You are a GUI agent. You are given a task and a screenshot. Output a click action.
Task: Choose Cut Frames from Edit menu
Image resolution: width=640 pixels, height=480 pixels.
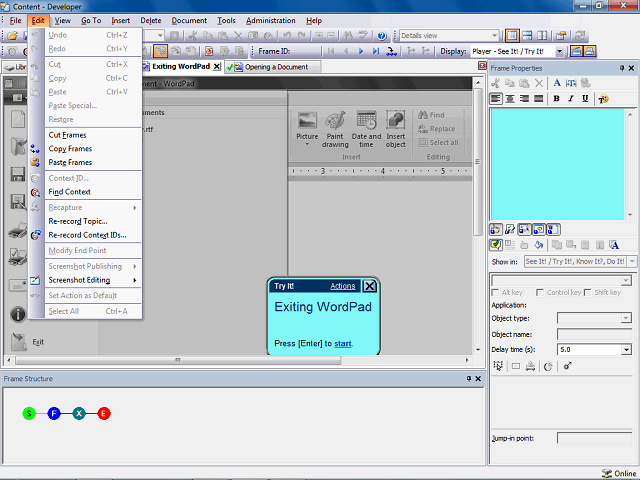93,135
